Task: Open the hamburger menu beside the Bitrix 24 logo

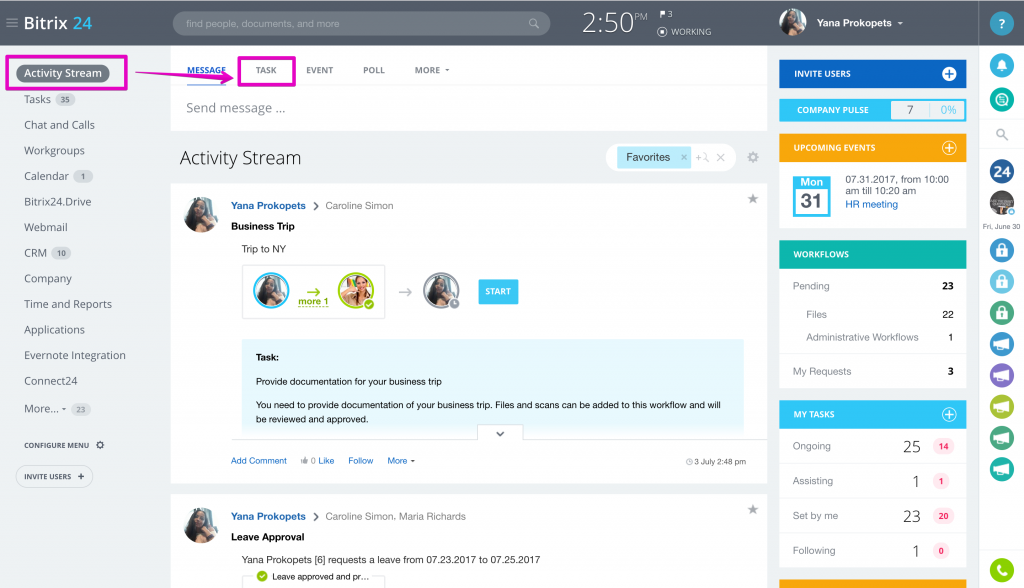Action: coord(12,23)
